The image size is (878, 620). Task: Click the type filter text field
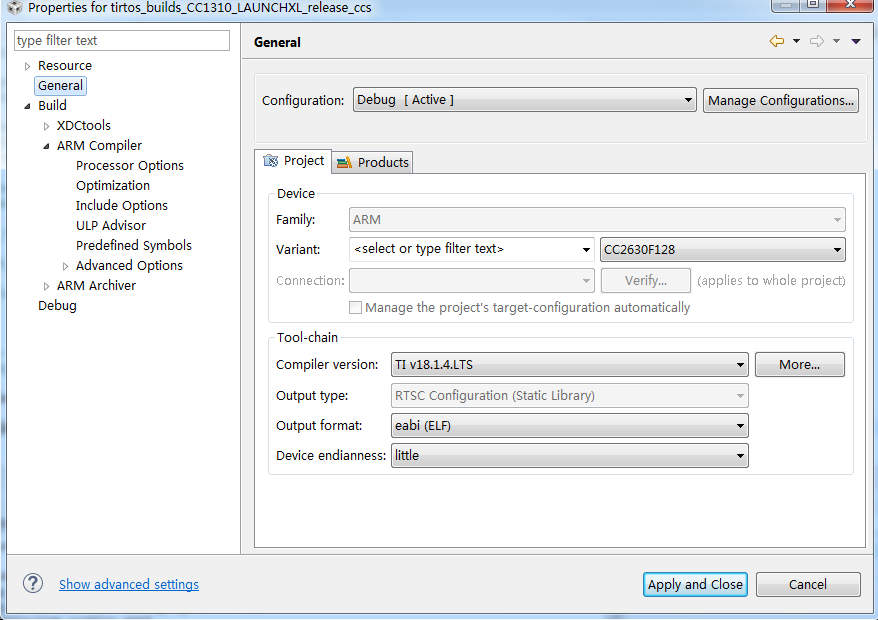point(122,40)
